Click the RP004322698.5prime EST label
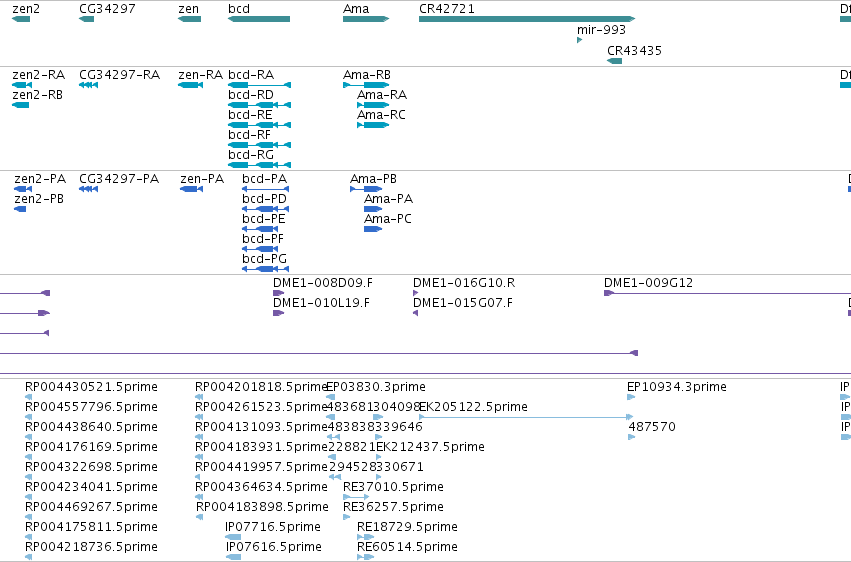 (91, 467)
